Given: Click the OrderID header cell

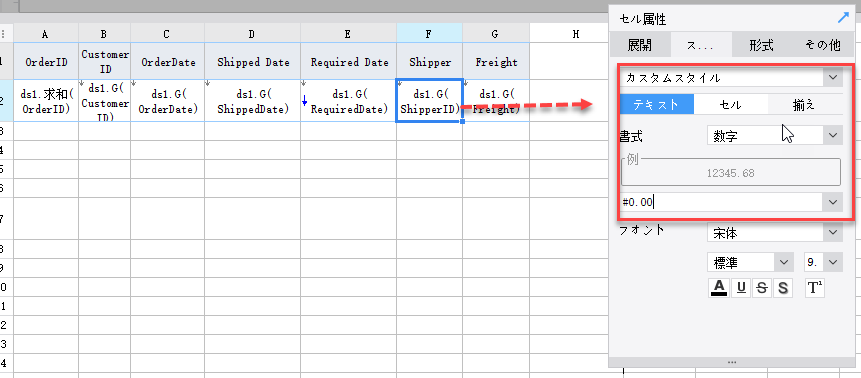Looking at the screenshot, I should (x=46, y=62).
